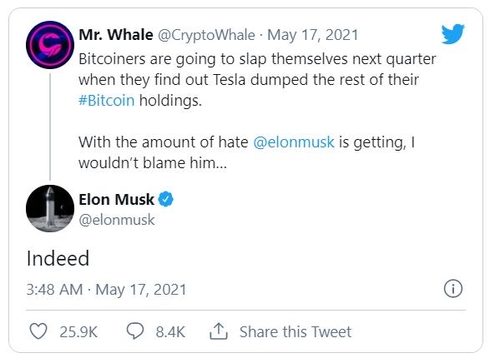View the 8.4K replies count
500x363 pixels.
click(170, 332)
